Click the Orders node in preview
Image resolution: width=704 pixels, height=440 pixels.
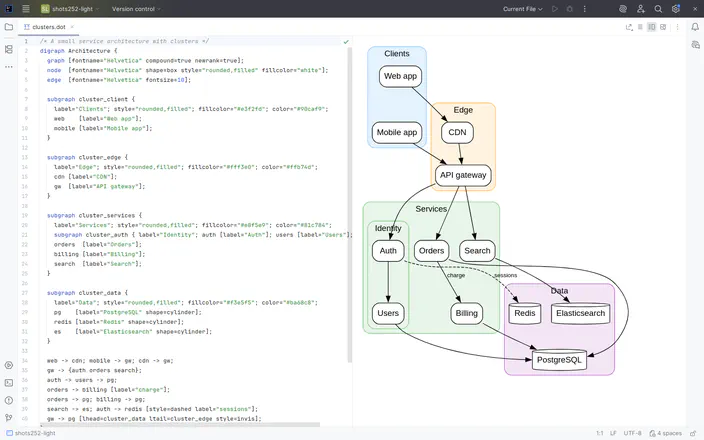pos(431,251)
